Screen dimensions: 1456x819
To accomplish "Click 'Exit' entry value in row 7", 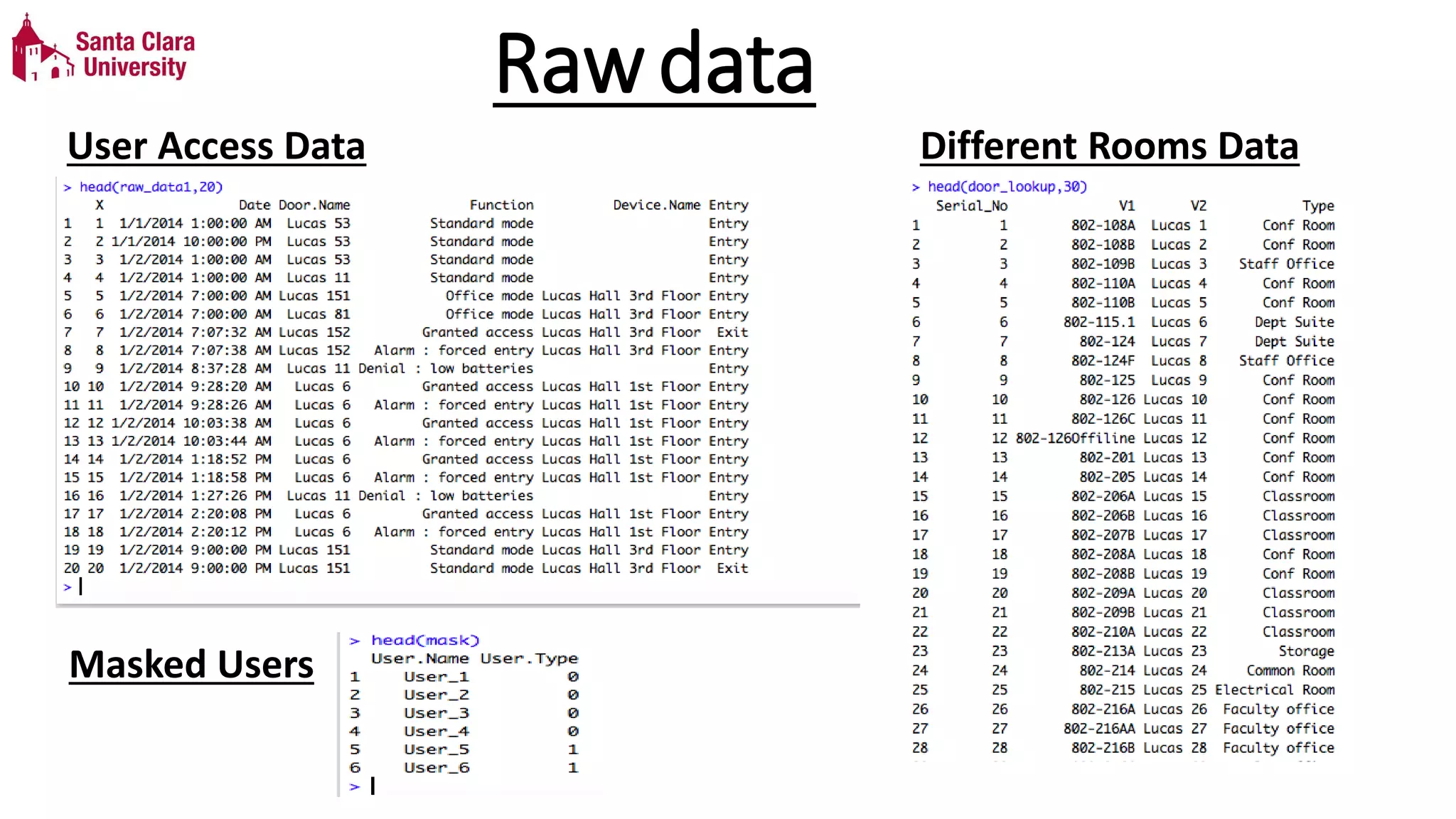I will pyautogui.click(x=732, y=333).
